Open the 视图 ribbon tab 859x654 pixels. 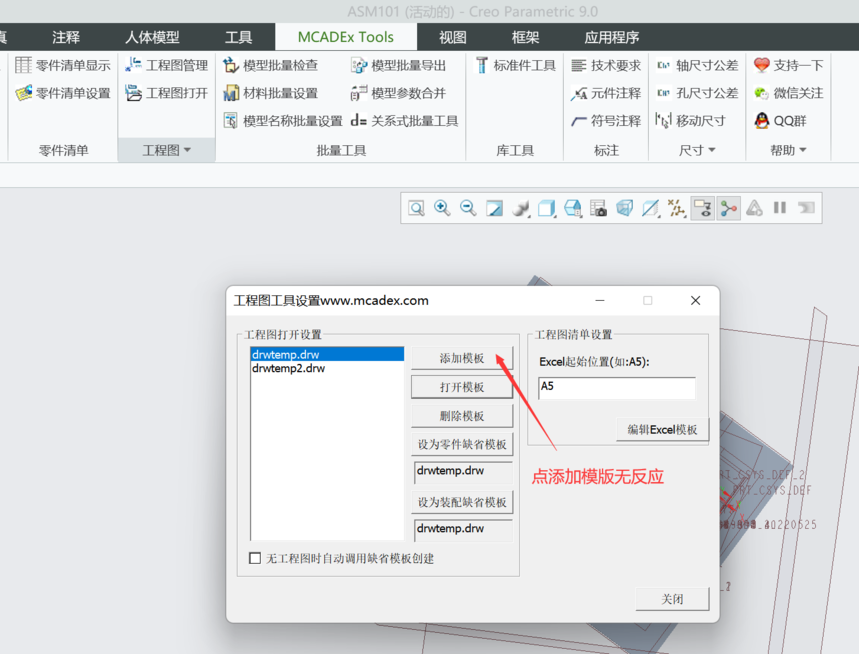click(x=453, y=37)
